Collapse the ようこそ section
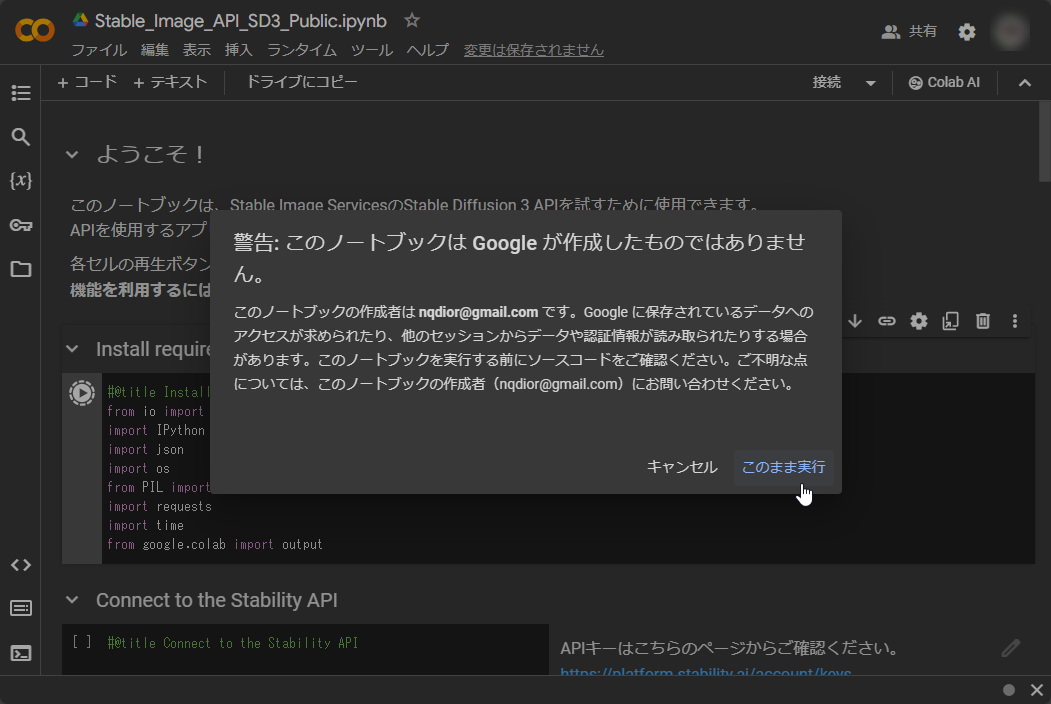Viewport: 1051px width, 704px height. [x=70, y=155]
